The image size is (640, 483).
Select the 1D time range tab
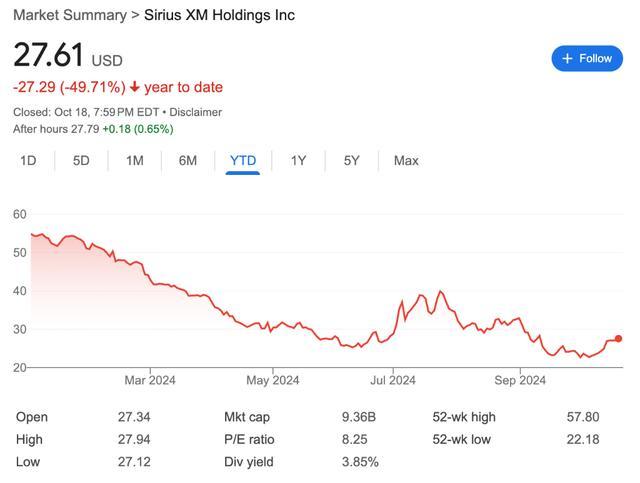click(x=29, y=160)
